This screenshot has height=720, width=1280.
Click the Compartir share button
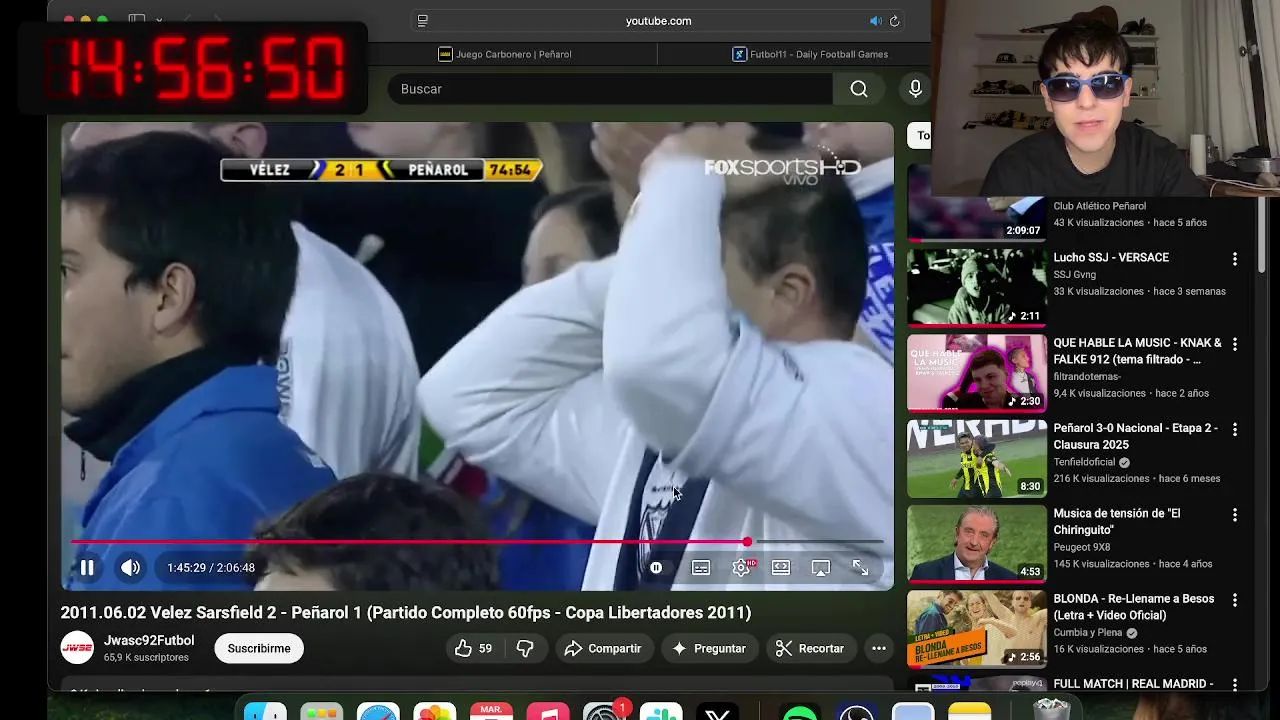tap(603, 648)
